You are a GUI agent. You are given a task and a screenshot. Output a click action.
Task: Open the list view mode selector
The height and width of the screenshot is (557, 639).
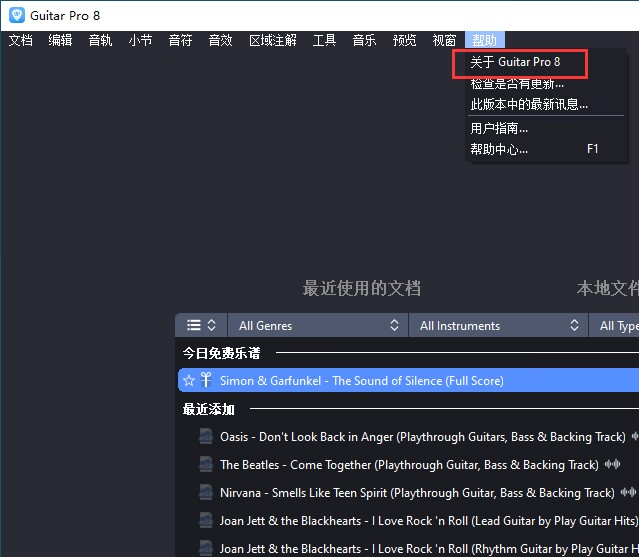pos(201,326)
